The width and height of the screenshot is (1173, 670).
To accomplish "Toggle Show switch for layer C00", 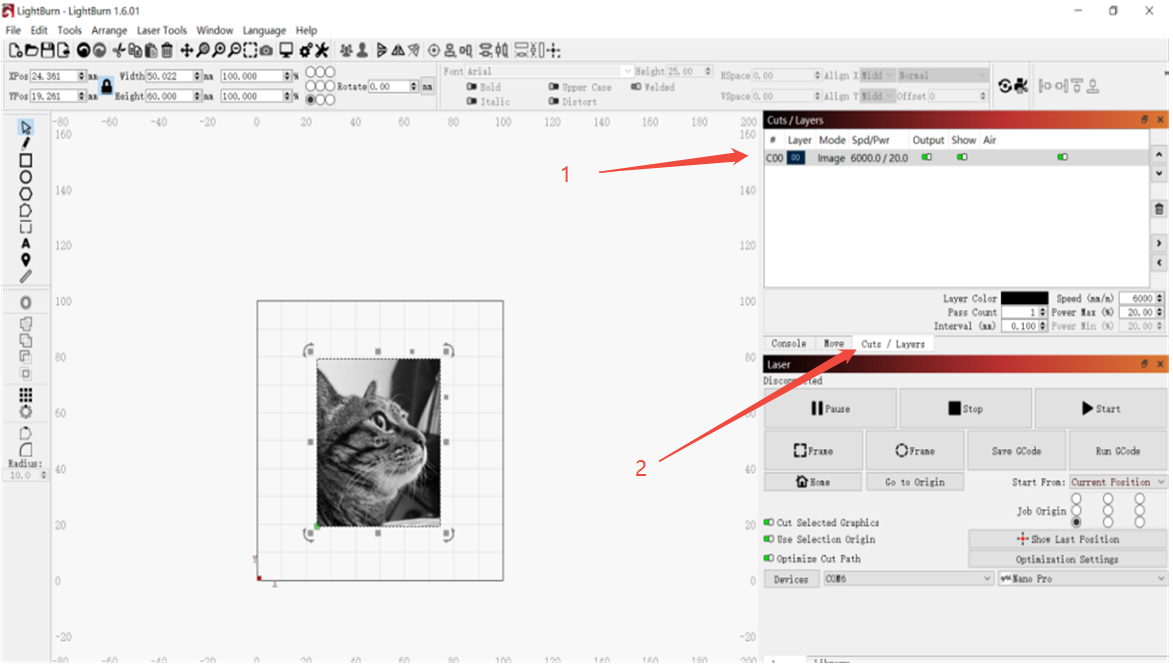I will point(962,157).
